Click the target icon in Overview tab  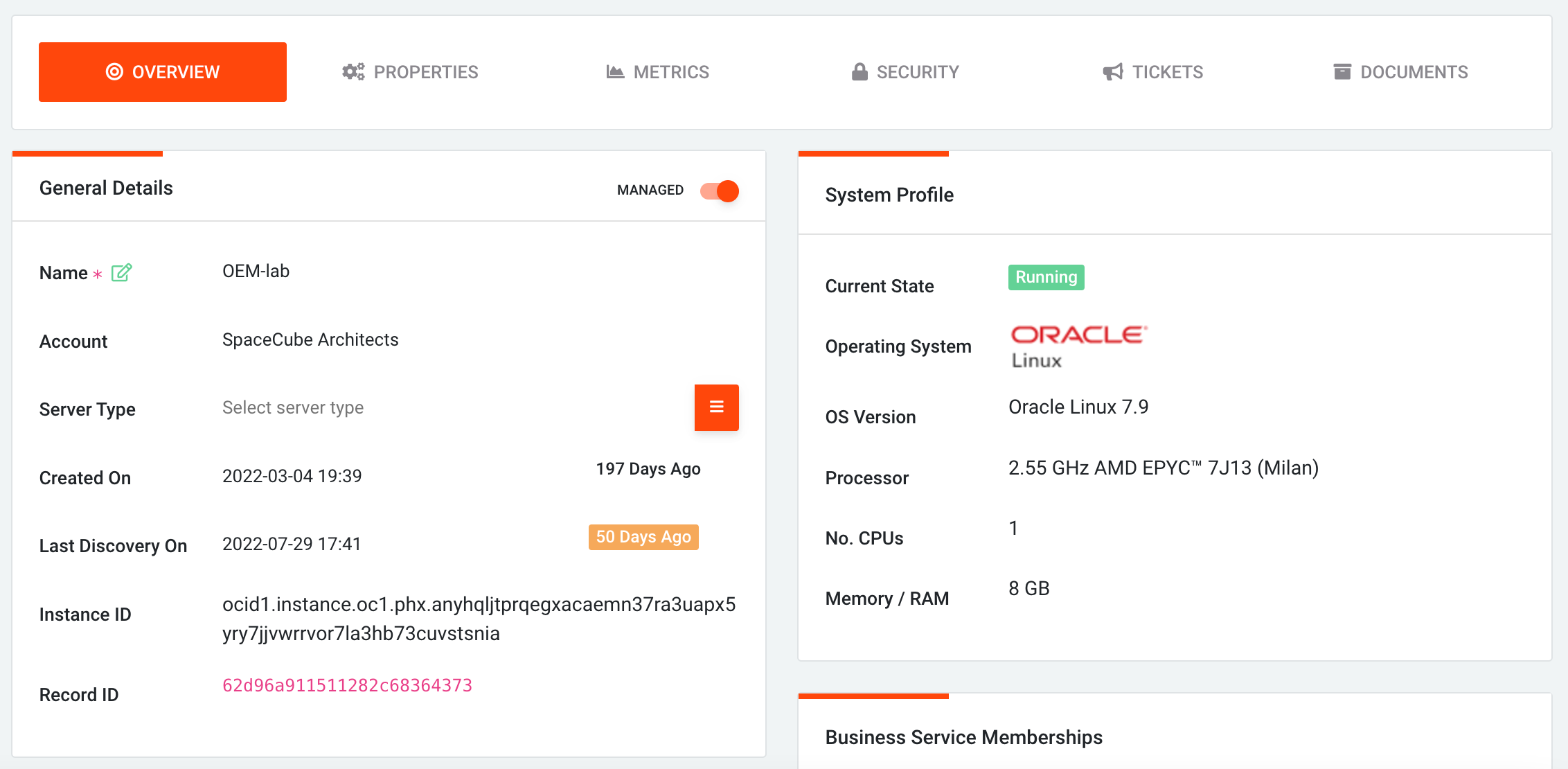(114, 72)
